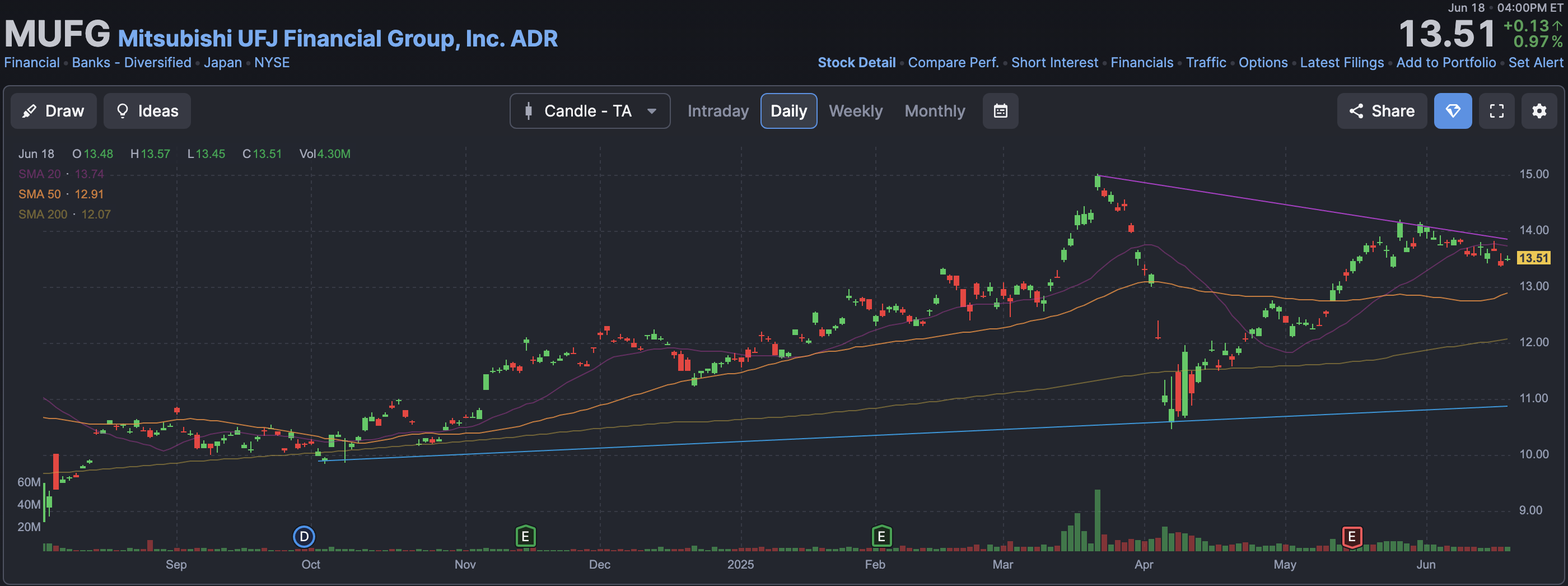This screenshot has width=1568, height=586.
Task: Click the SMA 50 indicator label
Action: click(40, 194)
